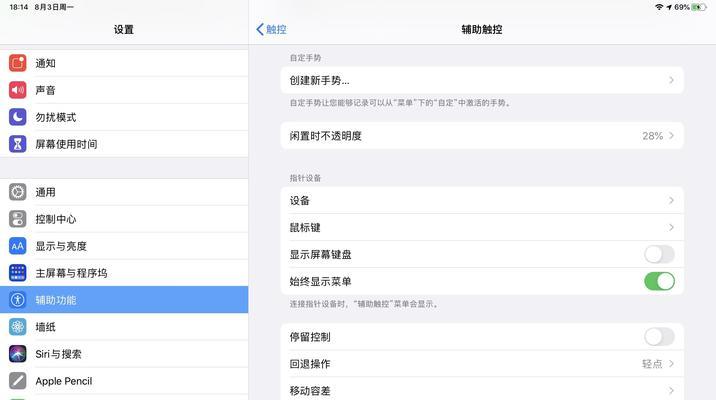Tap 创建新手势... row text
This screenshot has height=400, width=716.
tap(319, 80)
